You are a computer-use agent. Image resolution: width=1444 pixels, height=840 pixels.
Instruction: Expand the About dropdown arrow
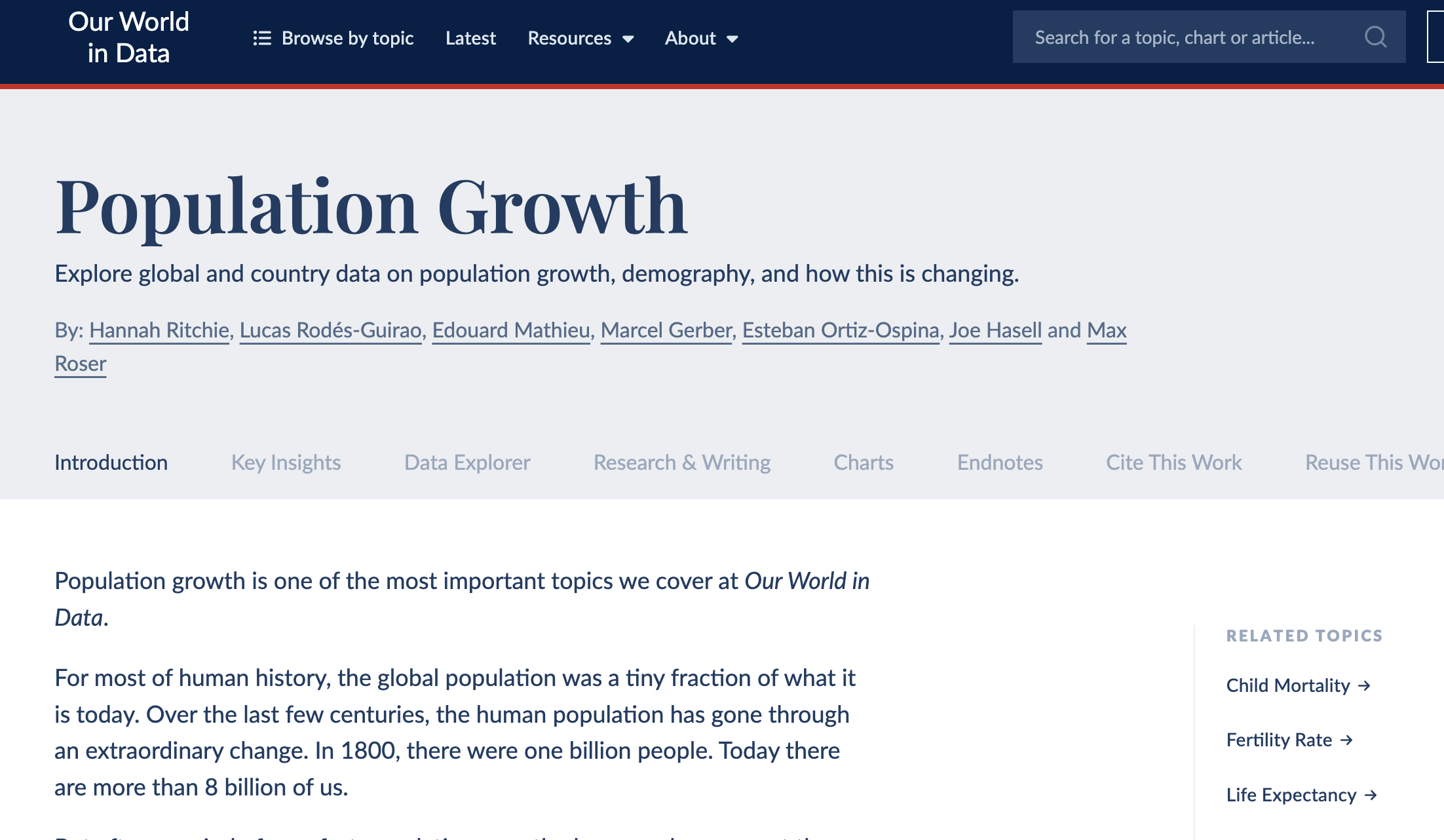(732, 39)
